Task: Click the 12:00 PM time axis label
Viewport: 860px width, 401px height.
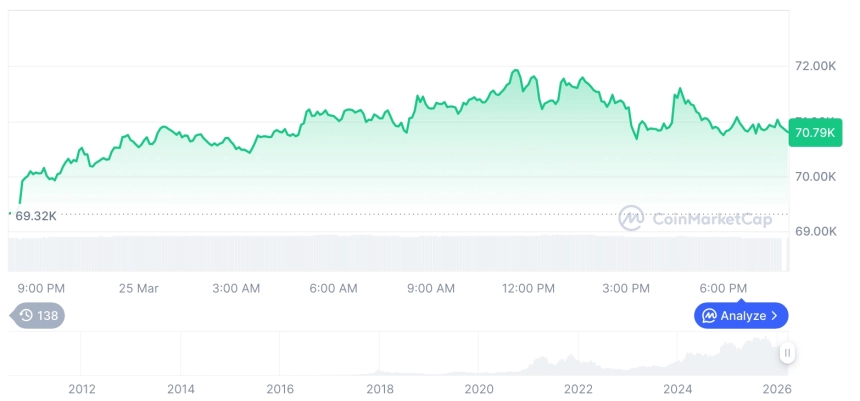Action: point(528,288)
